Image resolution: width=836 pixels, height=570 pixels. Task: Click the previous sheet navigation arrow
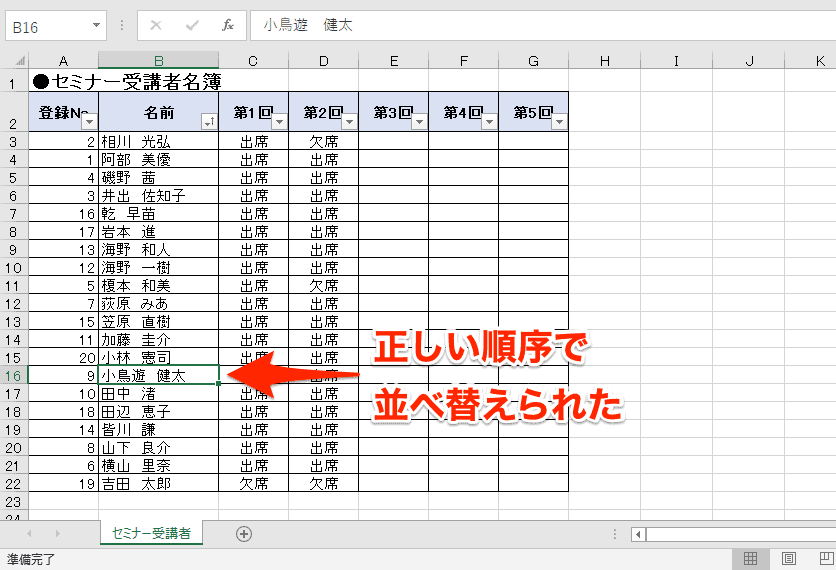29,534
